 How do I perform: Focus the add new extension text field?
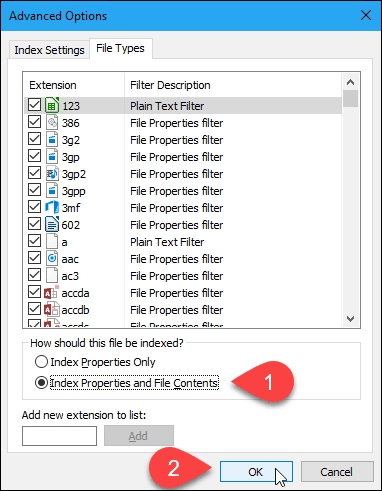(x=59, y=436)
